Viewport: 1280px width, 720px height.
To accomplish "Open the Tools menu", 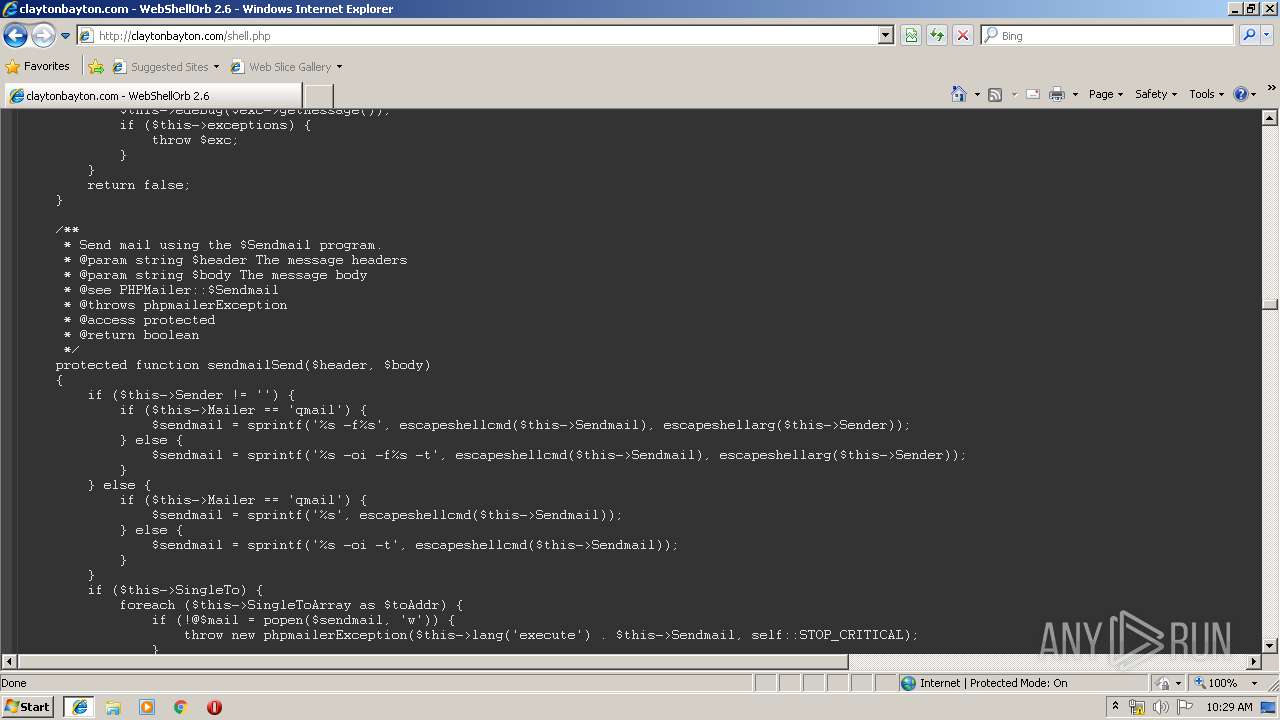I will tap(1206, 94).
